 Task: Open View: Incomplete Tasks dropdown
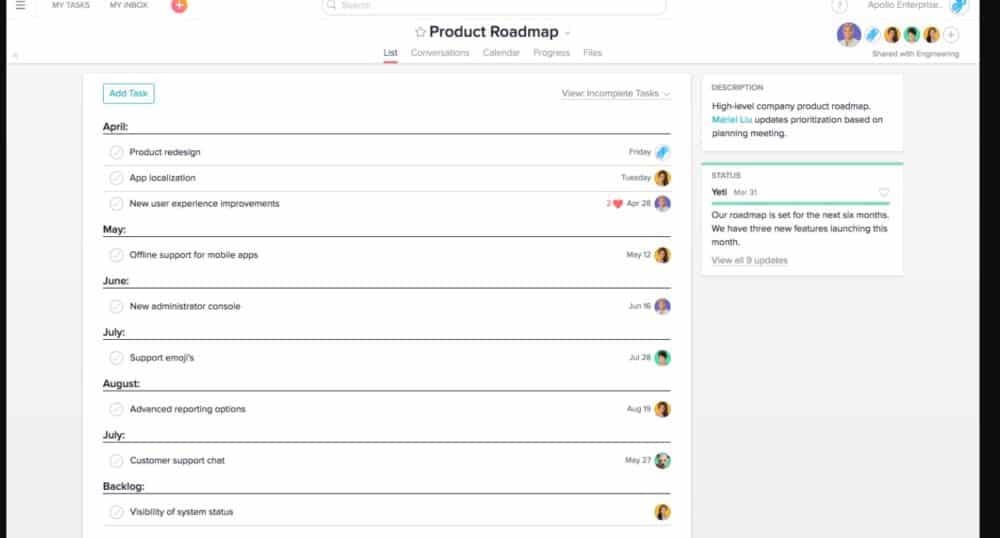tap(615, 93)
